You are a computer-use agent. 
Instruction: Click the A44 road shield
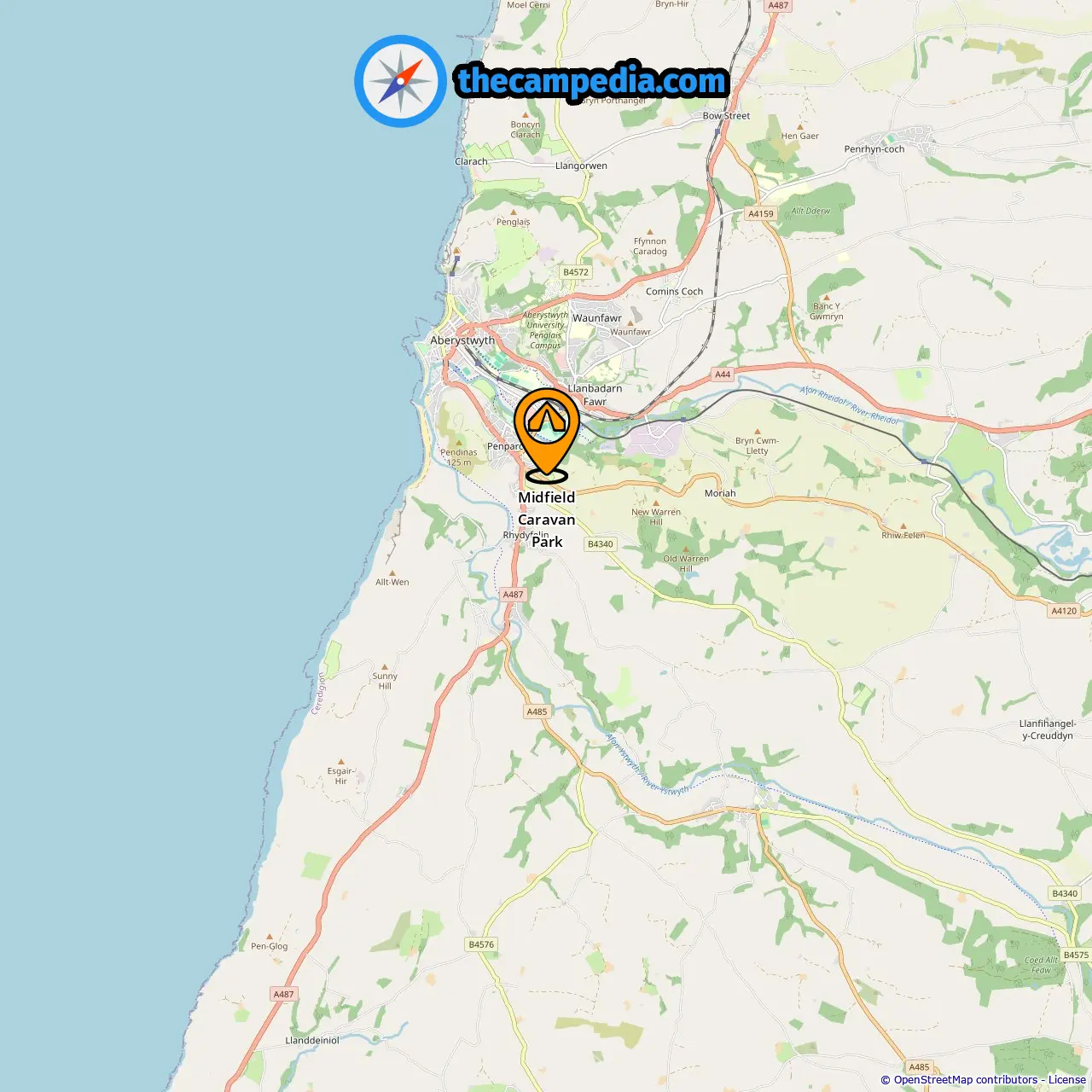[723, 375]
